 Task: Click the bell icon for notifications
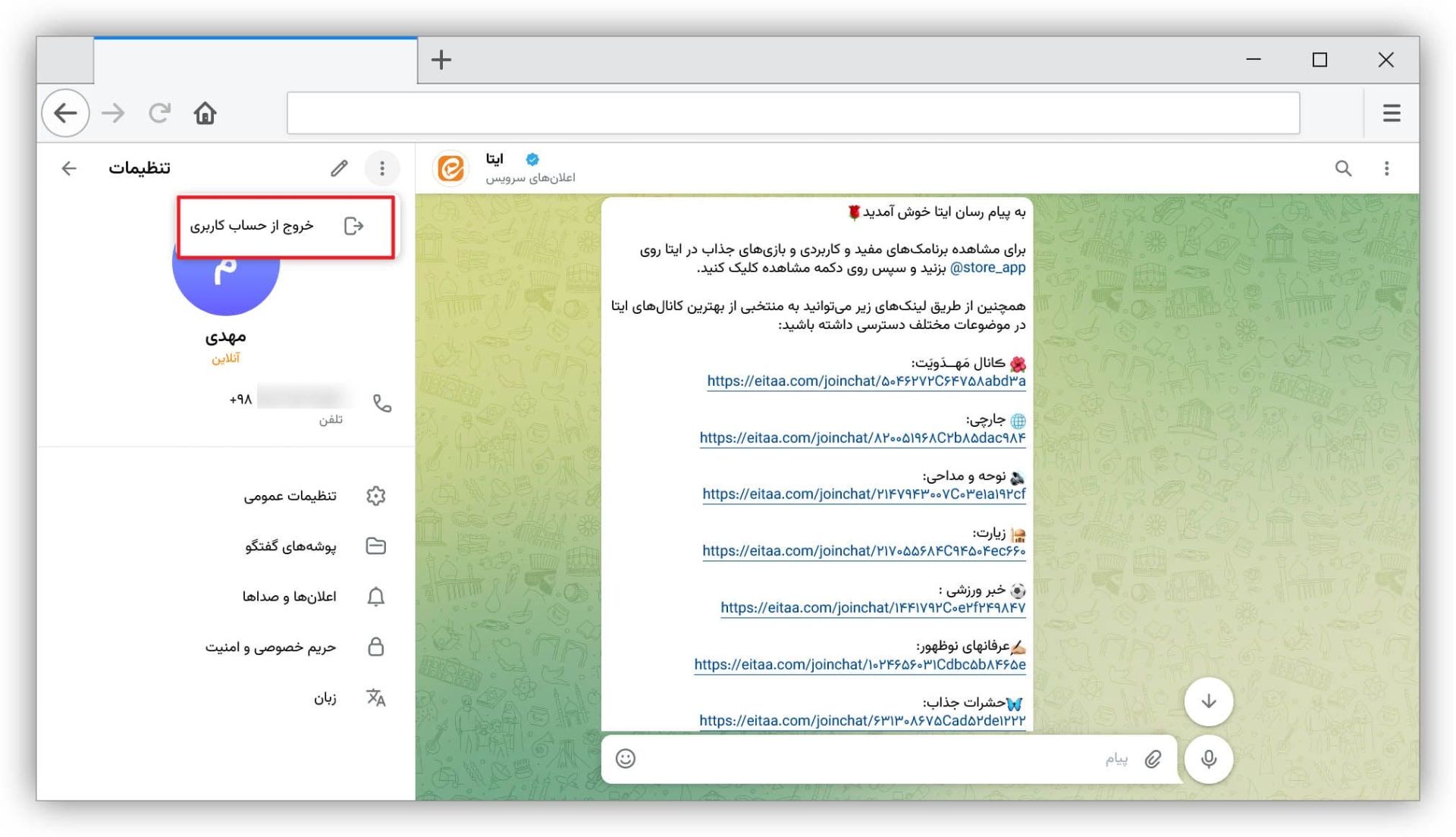(x=376, y=597)
